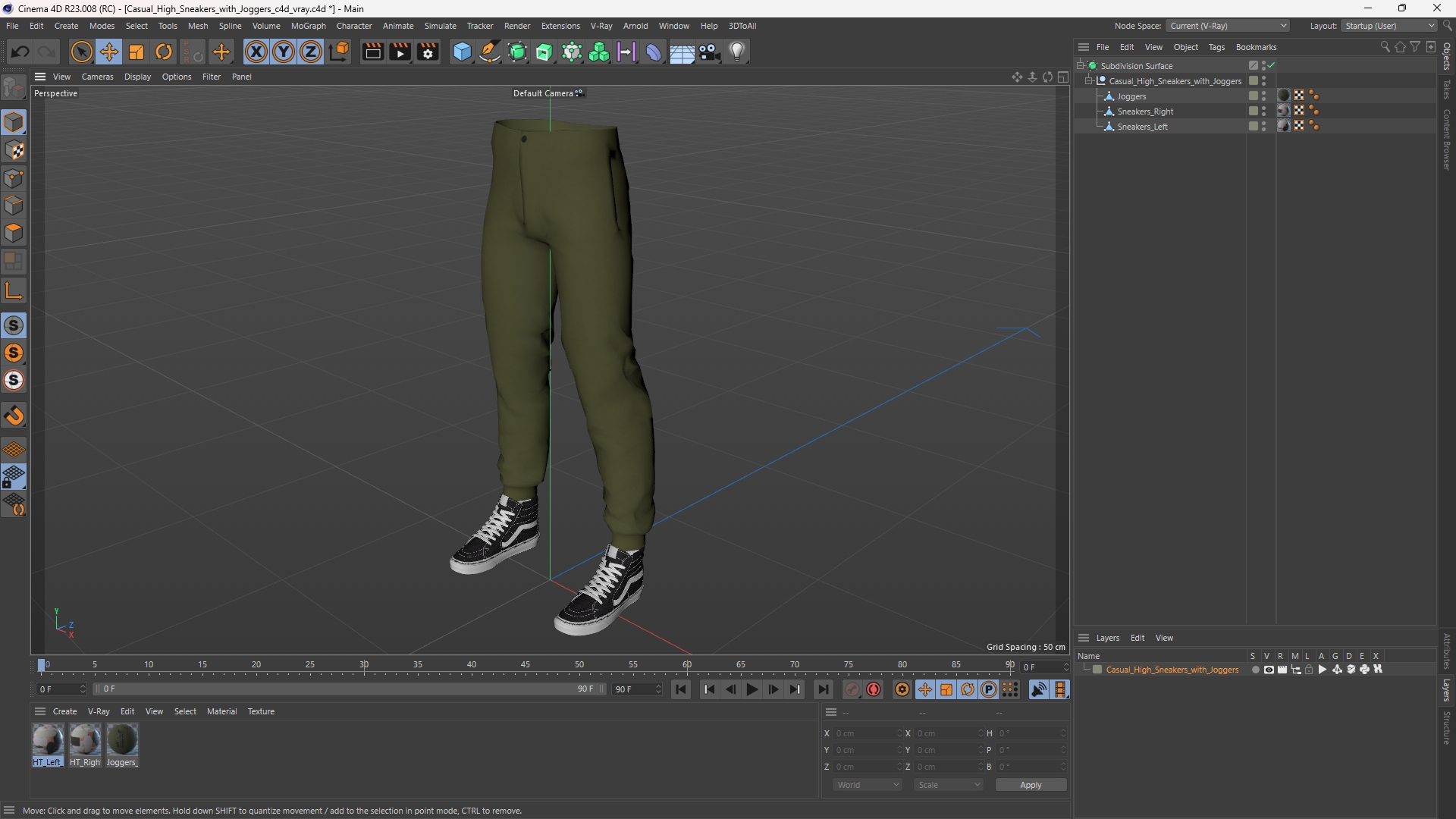Image resolution: width=1456 pixels, height=819 pixels.
Task: Select Sneakers_Right object in tree
Action: pyautogui.click(x=1145, y=111)
